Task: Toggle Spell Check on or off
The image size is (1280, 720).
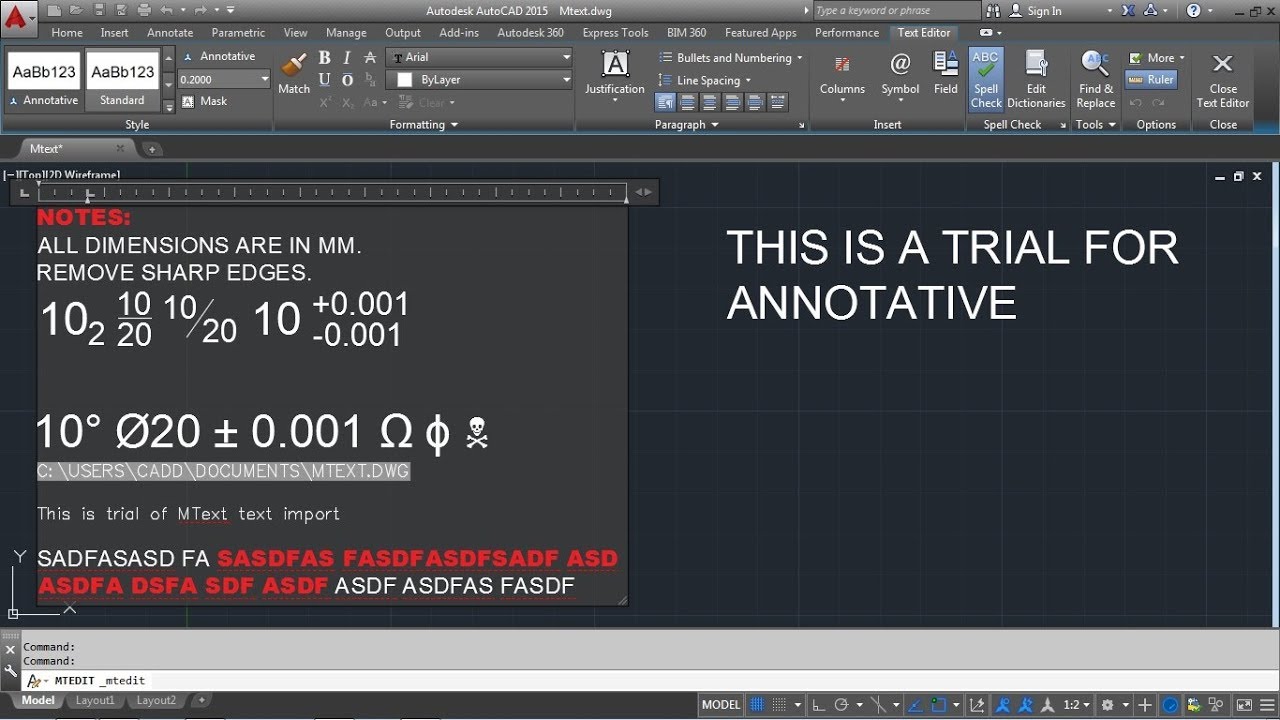Action: [985, 79]
